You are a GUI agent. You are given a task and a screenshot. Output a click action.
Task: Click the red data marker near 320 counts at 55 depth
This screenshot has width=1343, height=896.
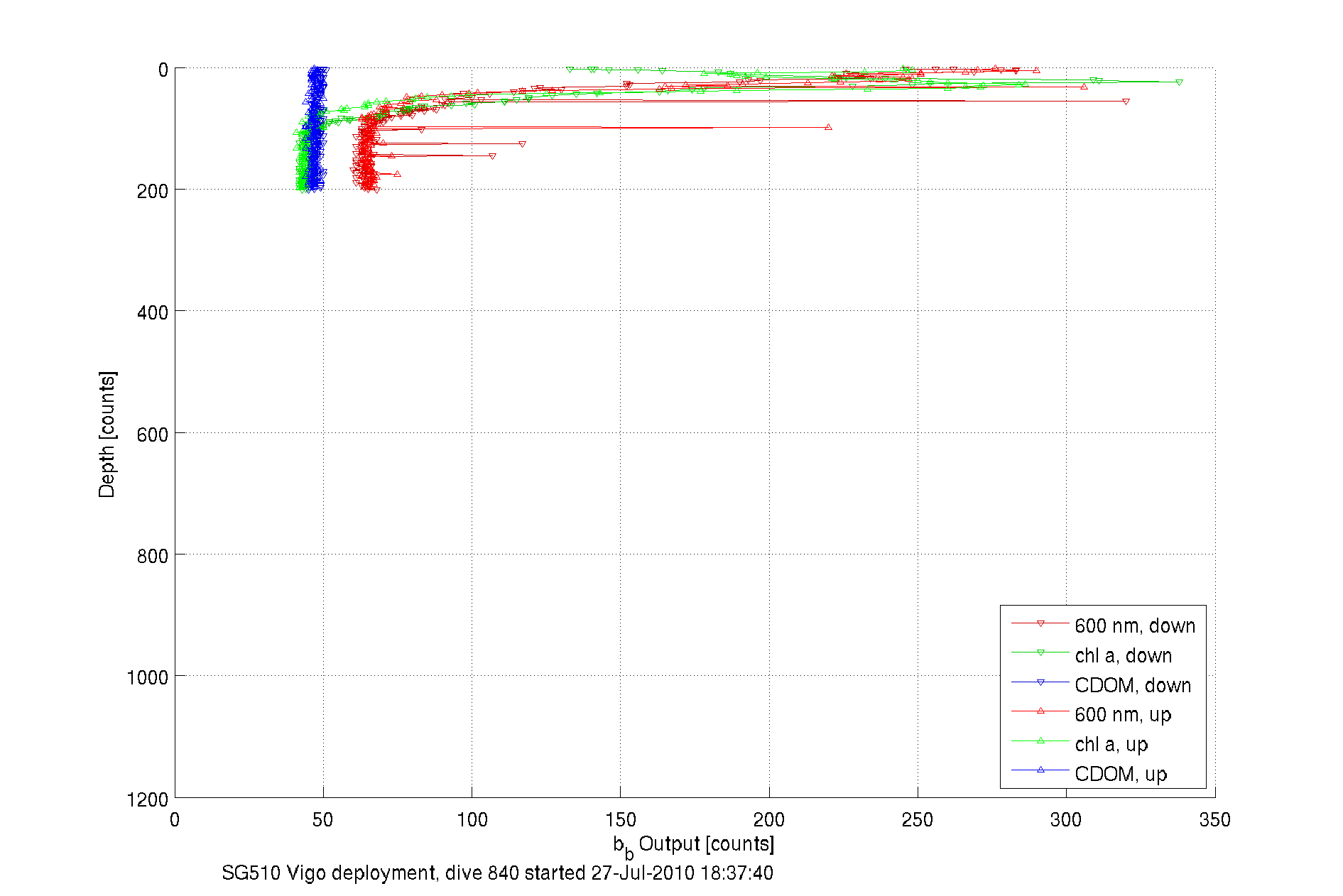[x=1126, y=102]
